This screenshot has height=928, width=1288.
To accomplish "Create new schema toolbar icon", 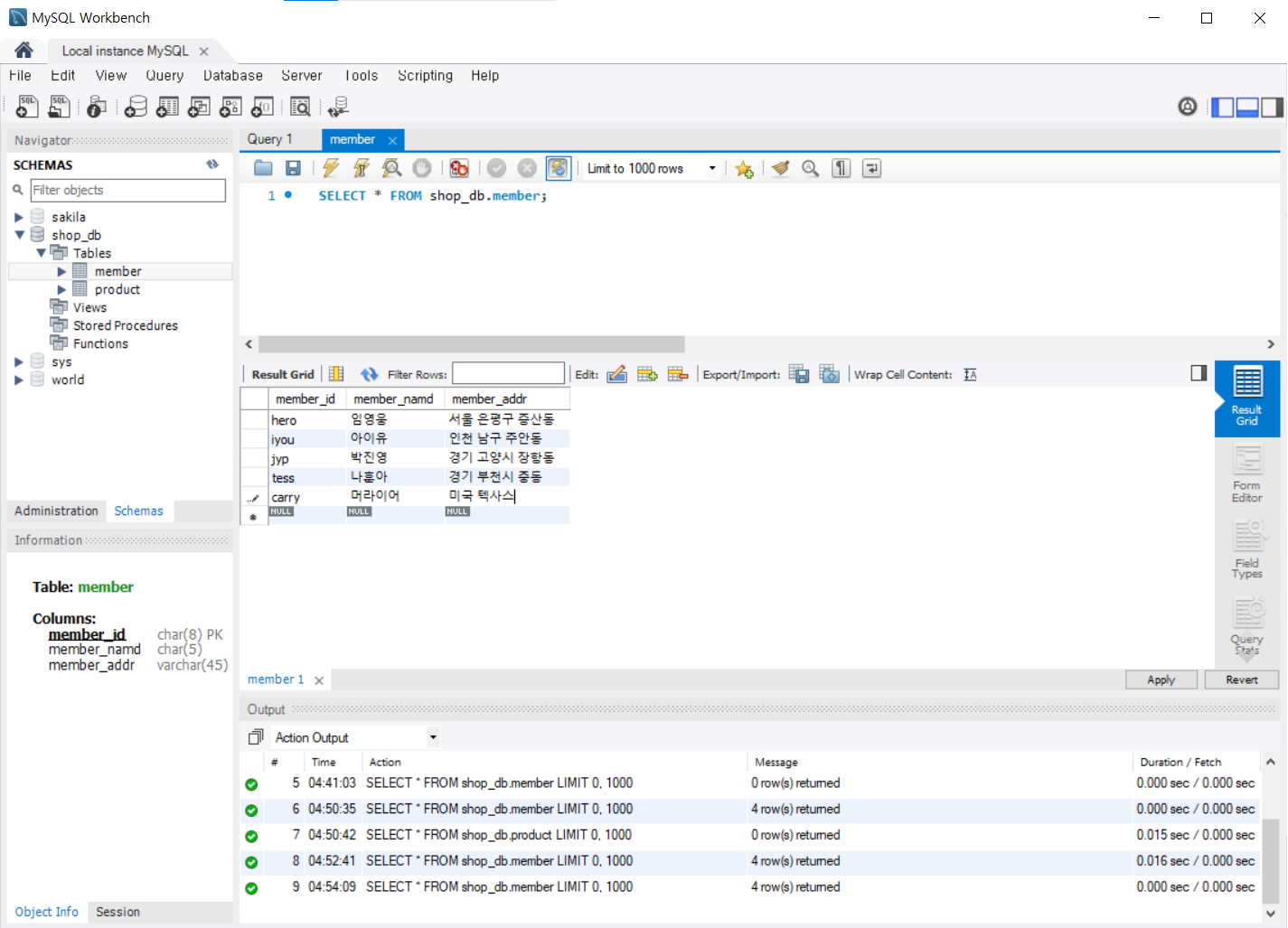I will pyautogui.click(x=136, y=108).
